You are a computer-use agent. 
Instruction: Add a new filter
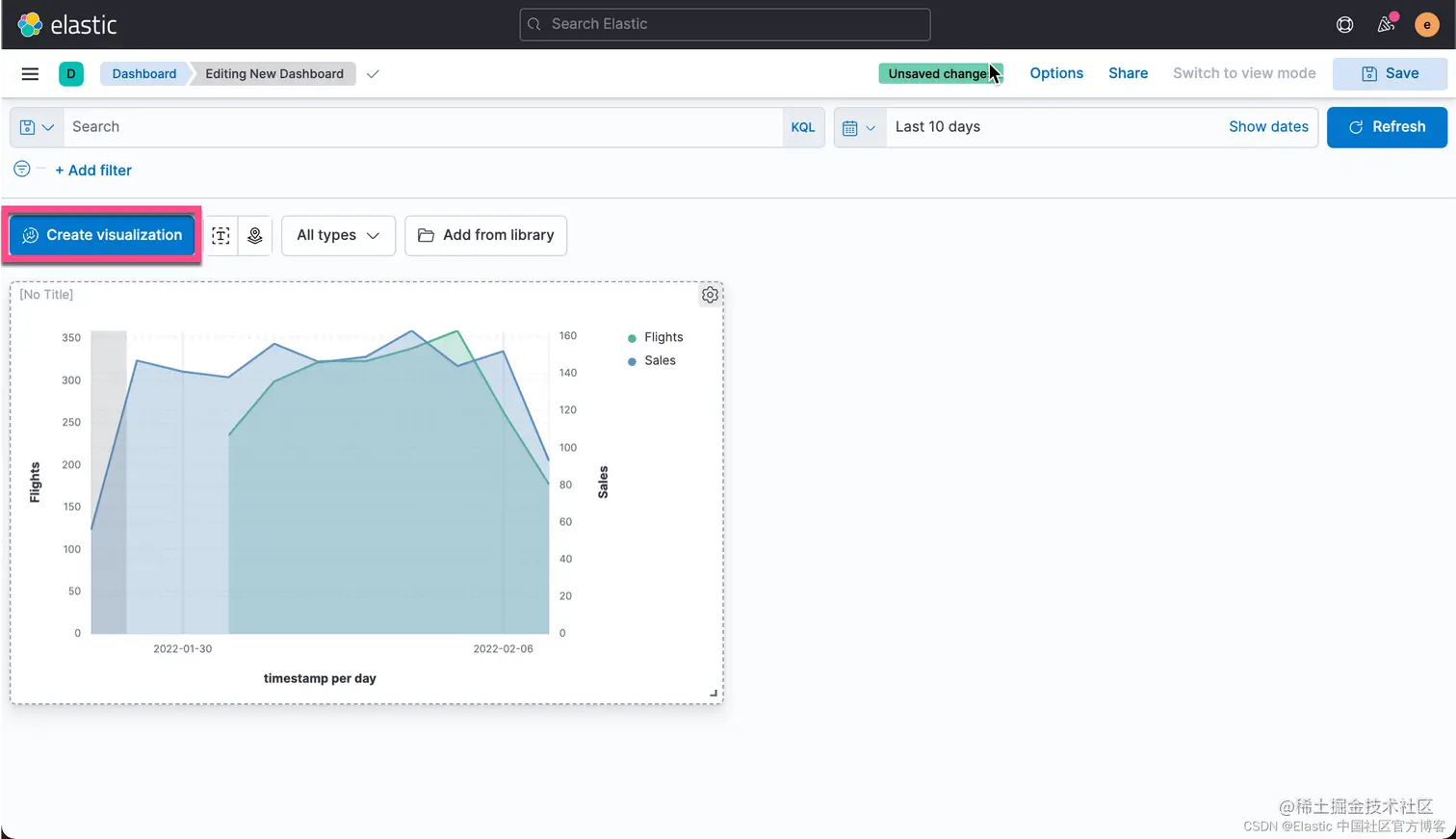click(93, 170)
